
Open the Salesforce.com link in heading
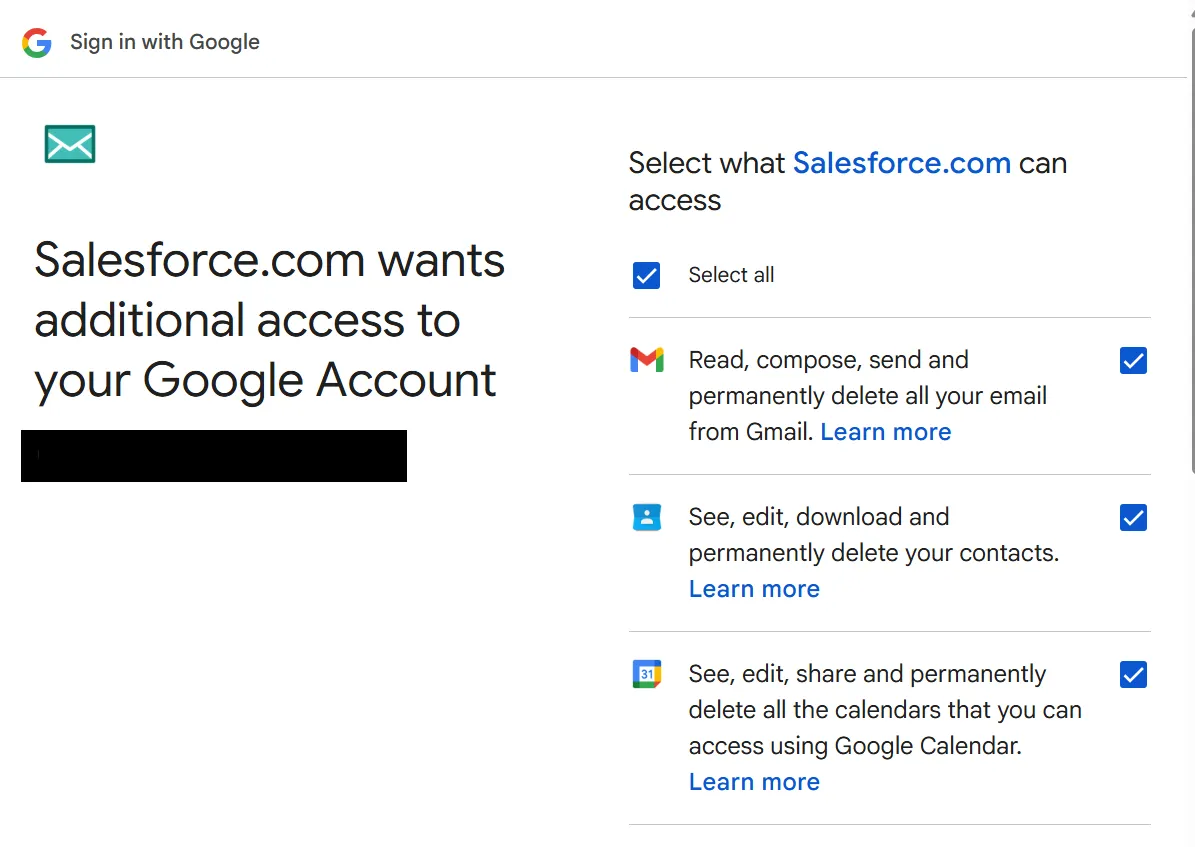click(901, 163)
